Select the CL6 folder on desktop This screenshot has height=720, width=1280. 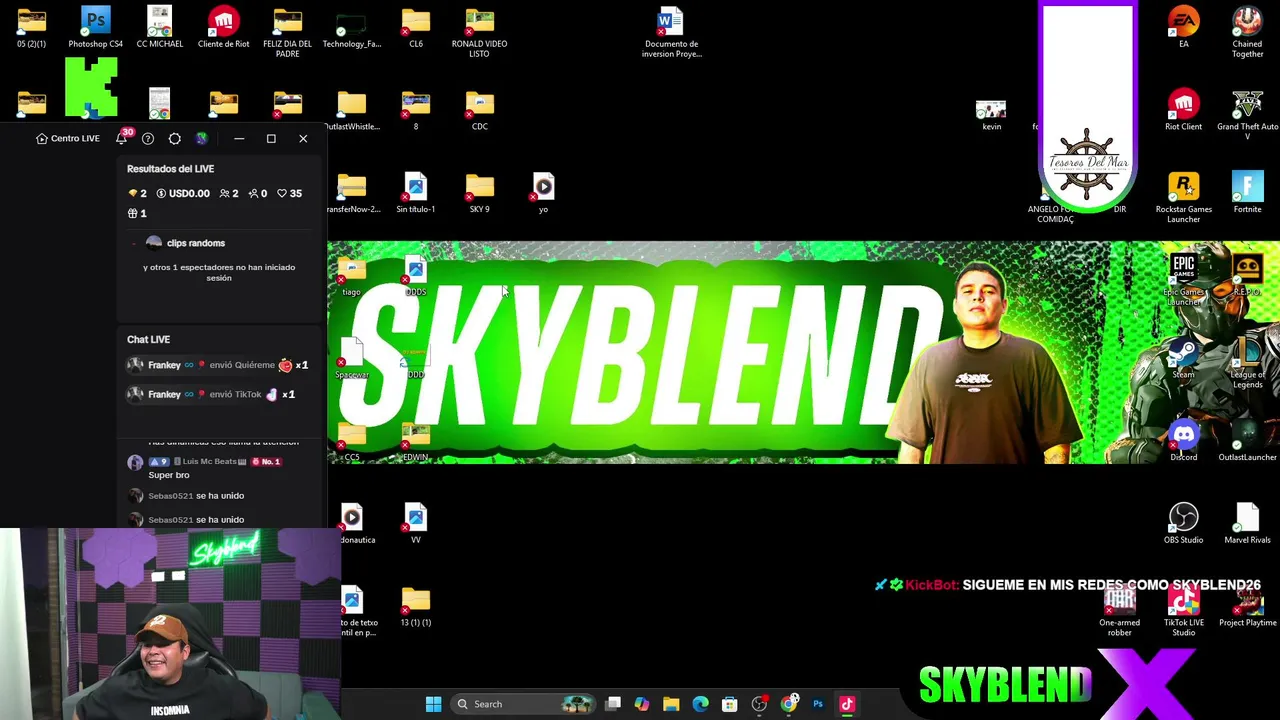point(415,27)
